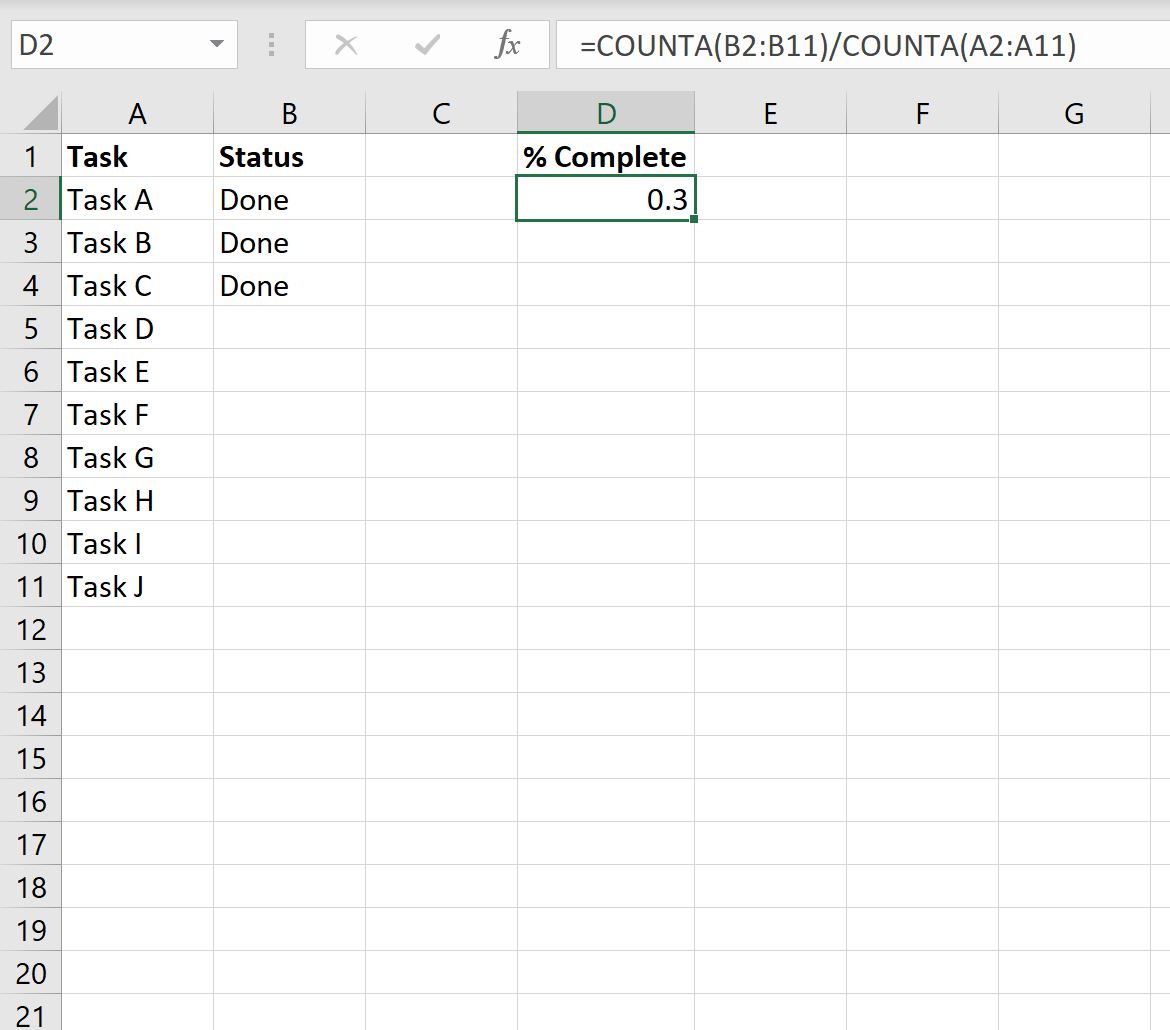Click the fill handle on cell D2
1170x1030 pixels.
click(x=696, y=218)
